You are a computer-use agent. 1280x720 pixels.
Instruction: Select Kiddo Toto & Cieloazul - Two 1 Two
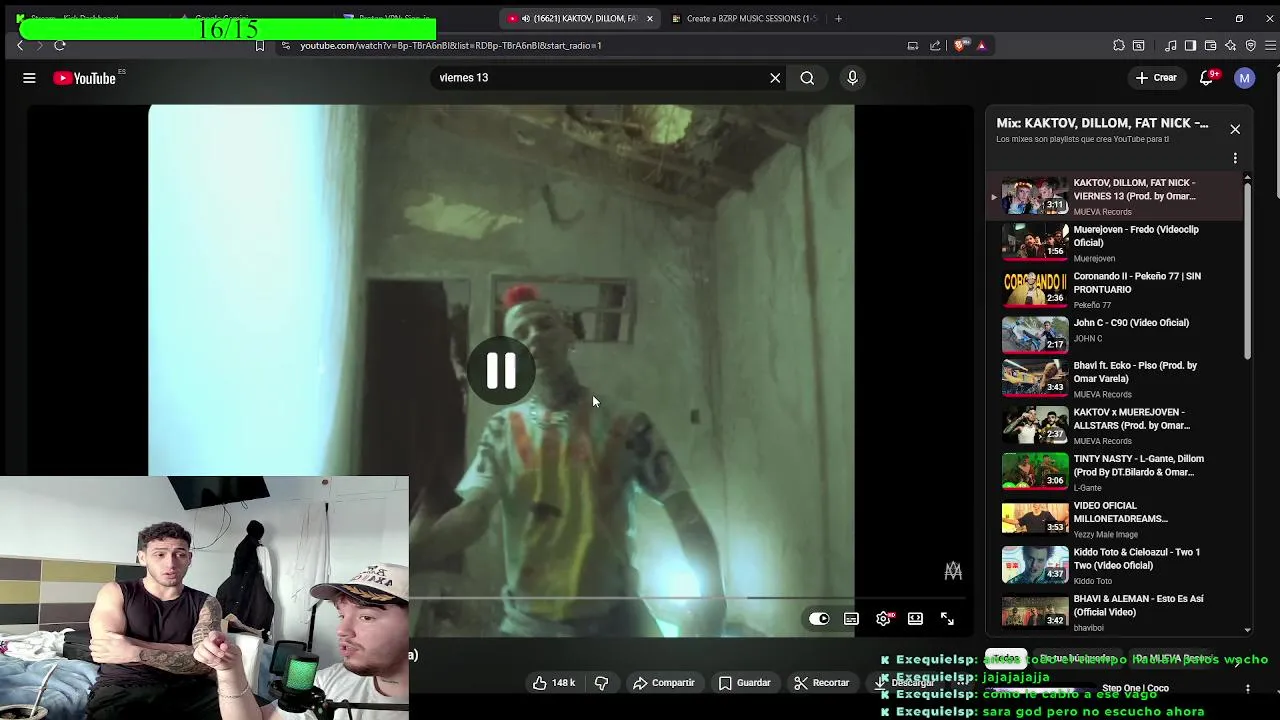pyautogui.click(x=1115, y=565)
